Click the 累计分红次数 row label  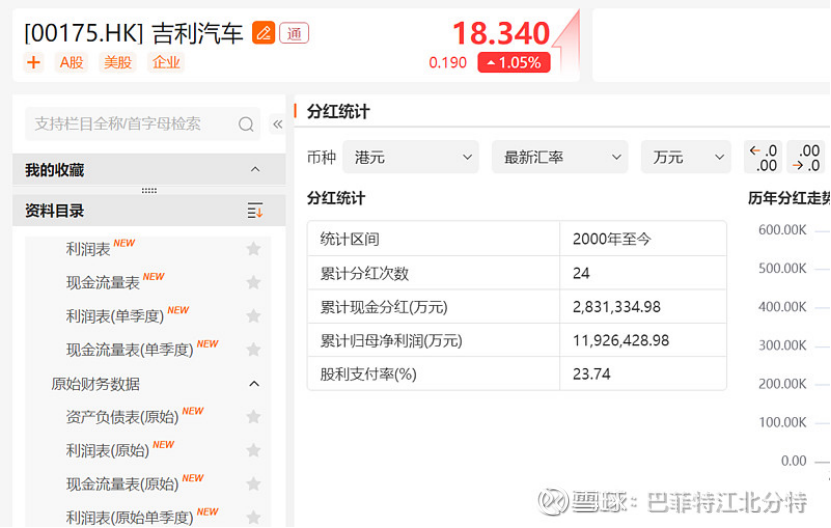365,273
